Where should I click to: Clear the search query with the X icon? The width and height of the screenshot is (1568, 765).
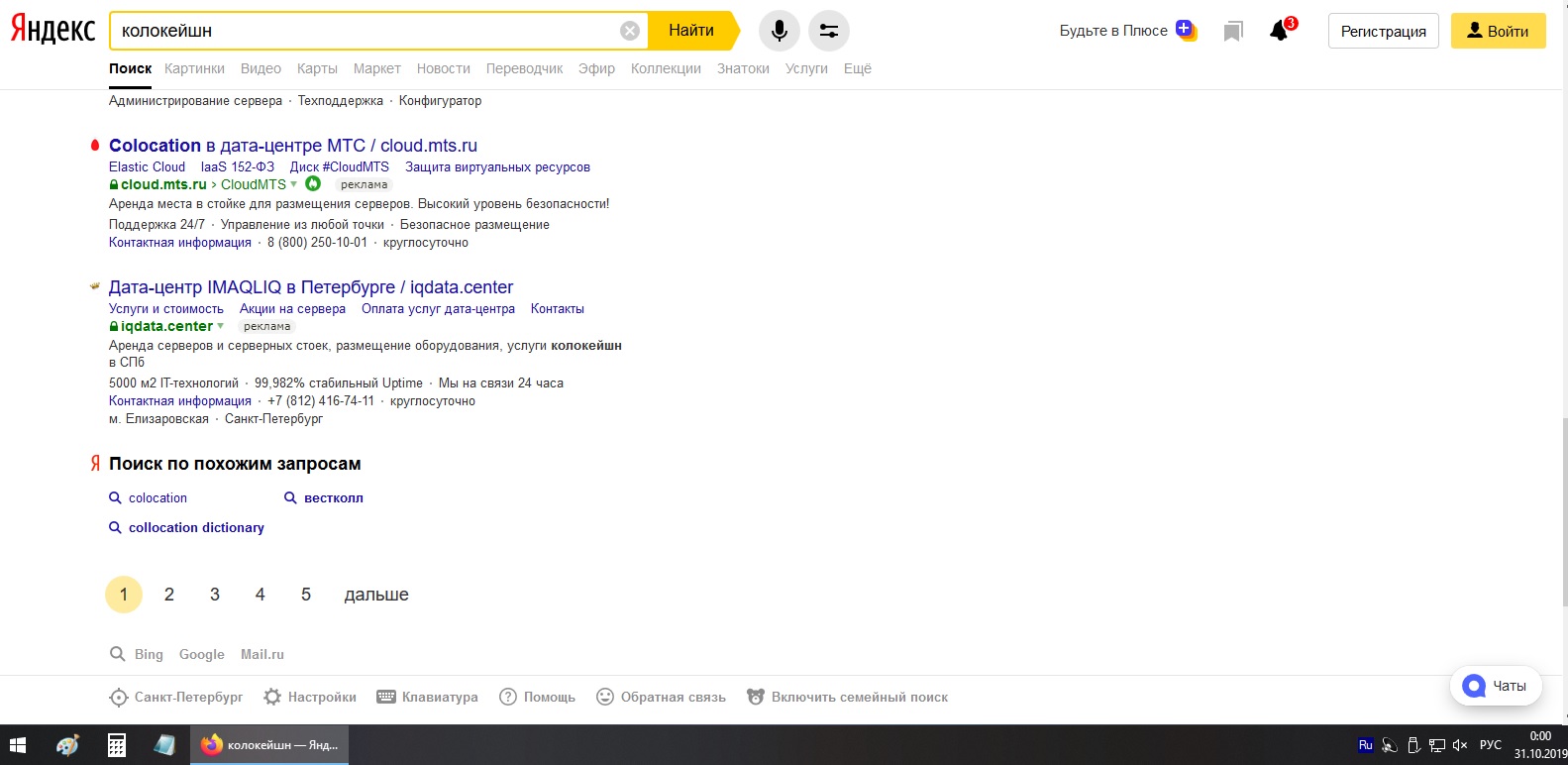click(630, 31)
